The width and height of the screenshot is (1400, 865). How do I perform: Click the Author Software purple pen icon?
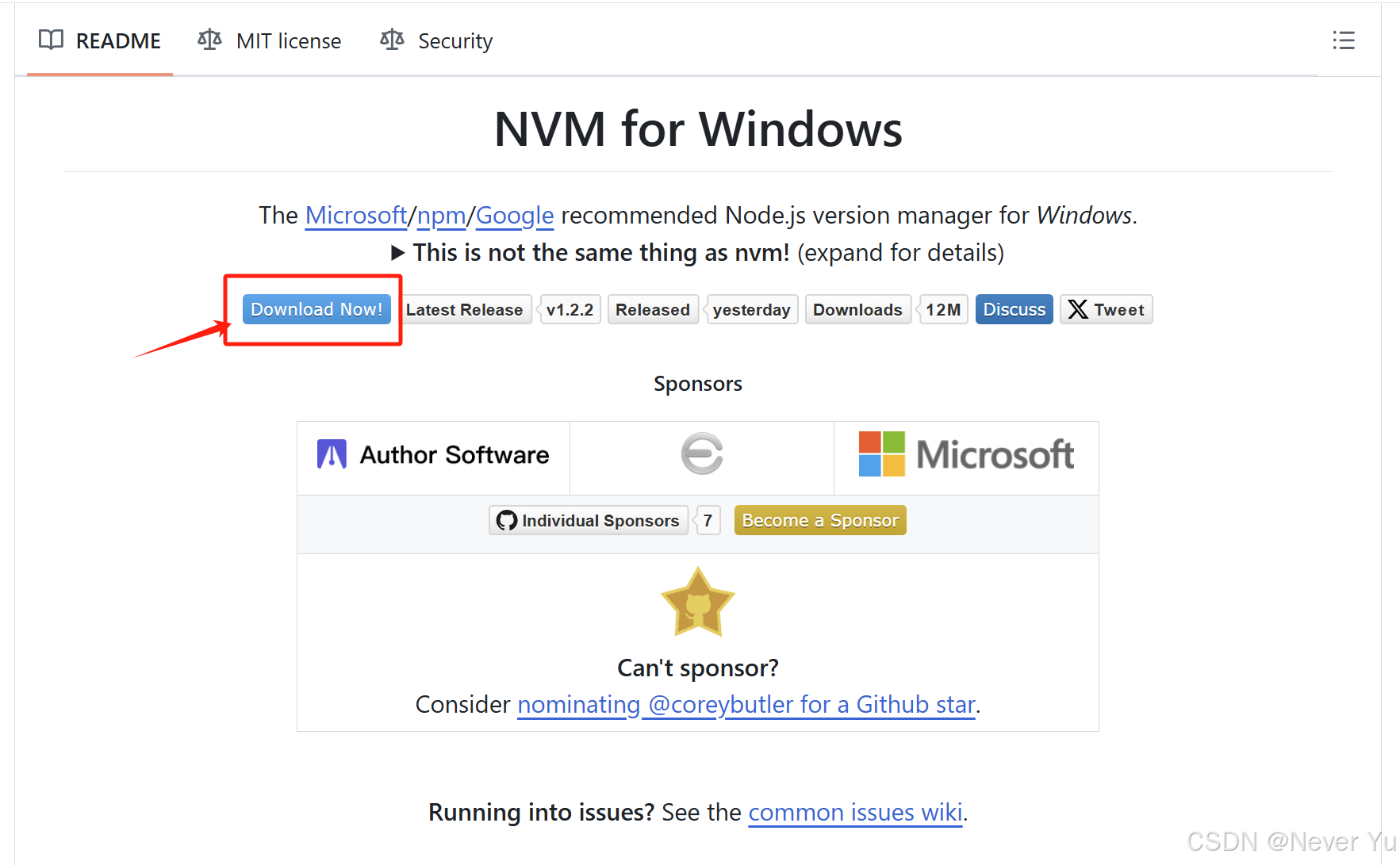pos(332,454)
